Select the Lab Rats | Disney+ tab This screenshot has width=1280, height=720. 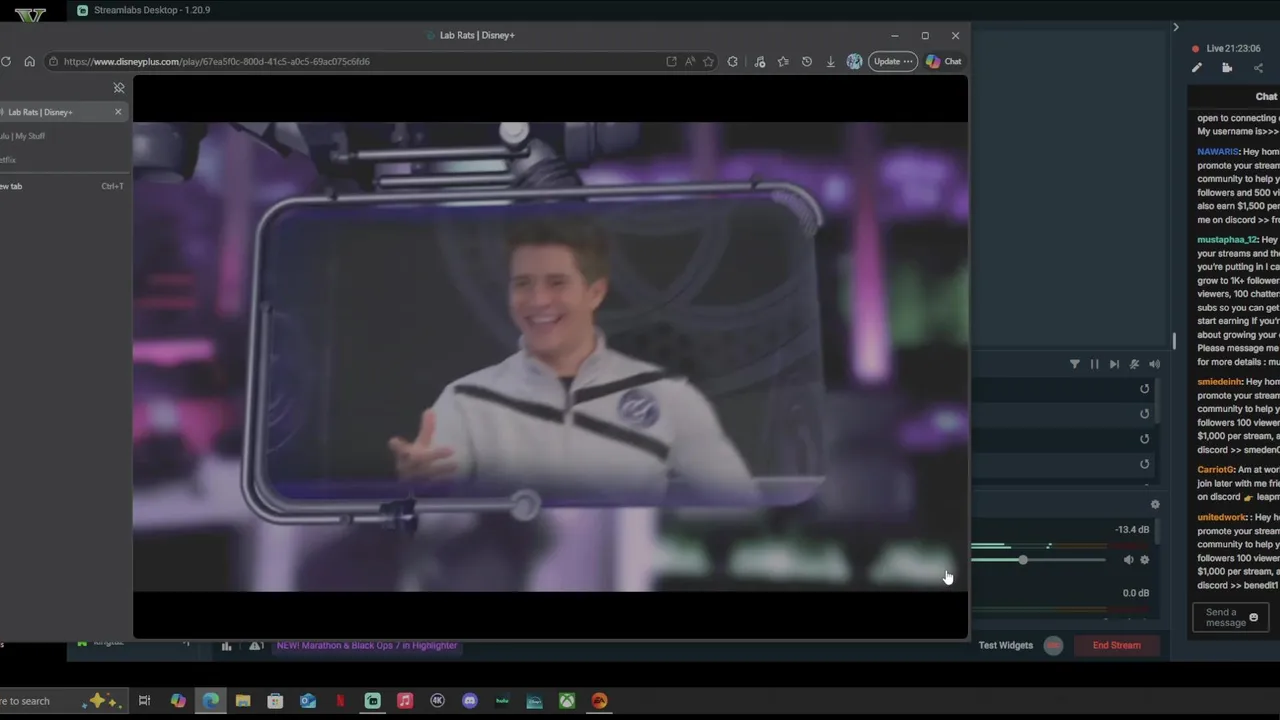pyautogui.click(x=62, y=112)
